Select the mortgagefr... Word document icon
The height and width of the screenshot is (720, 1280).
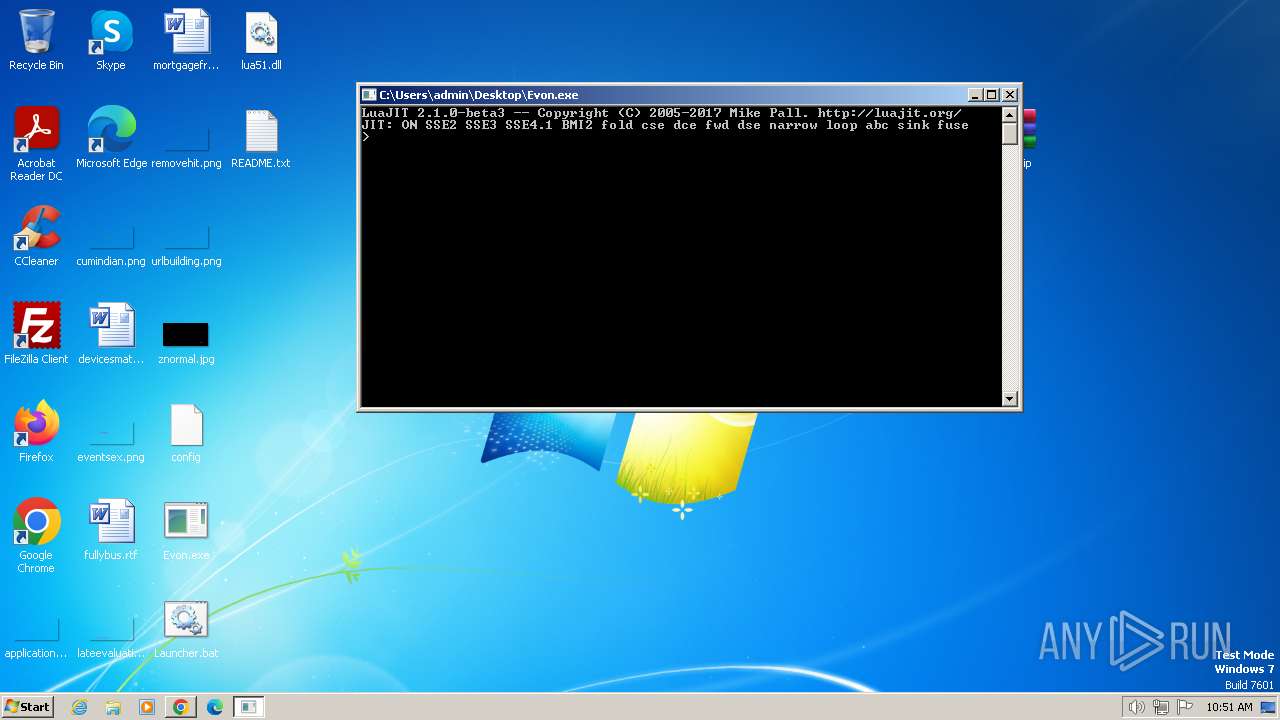(186, 41)
